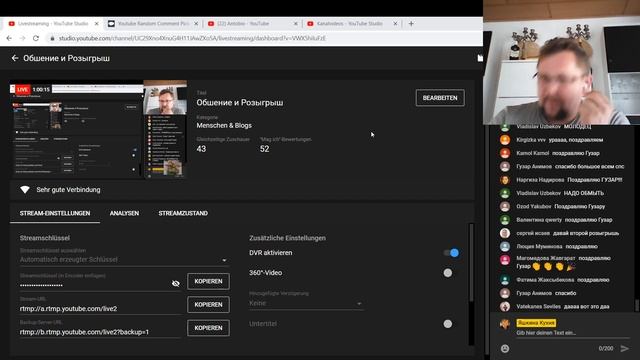
Task: Click Магомедова Жавгарат's avatar in chat
Action: [x=505, y=260]
